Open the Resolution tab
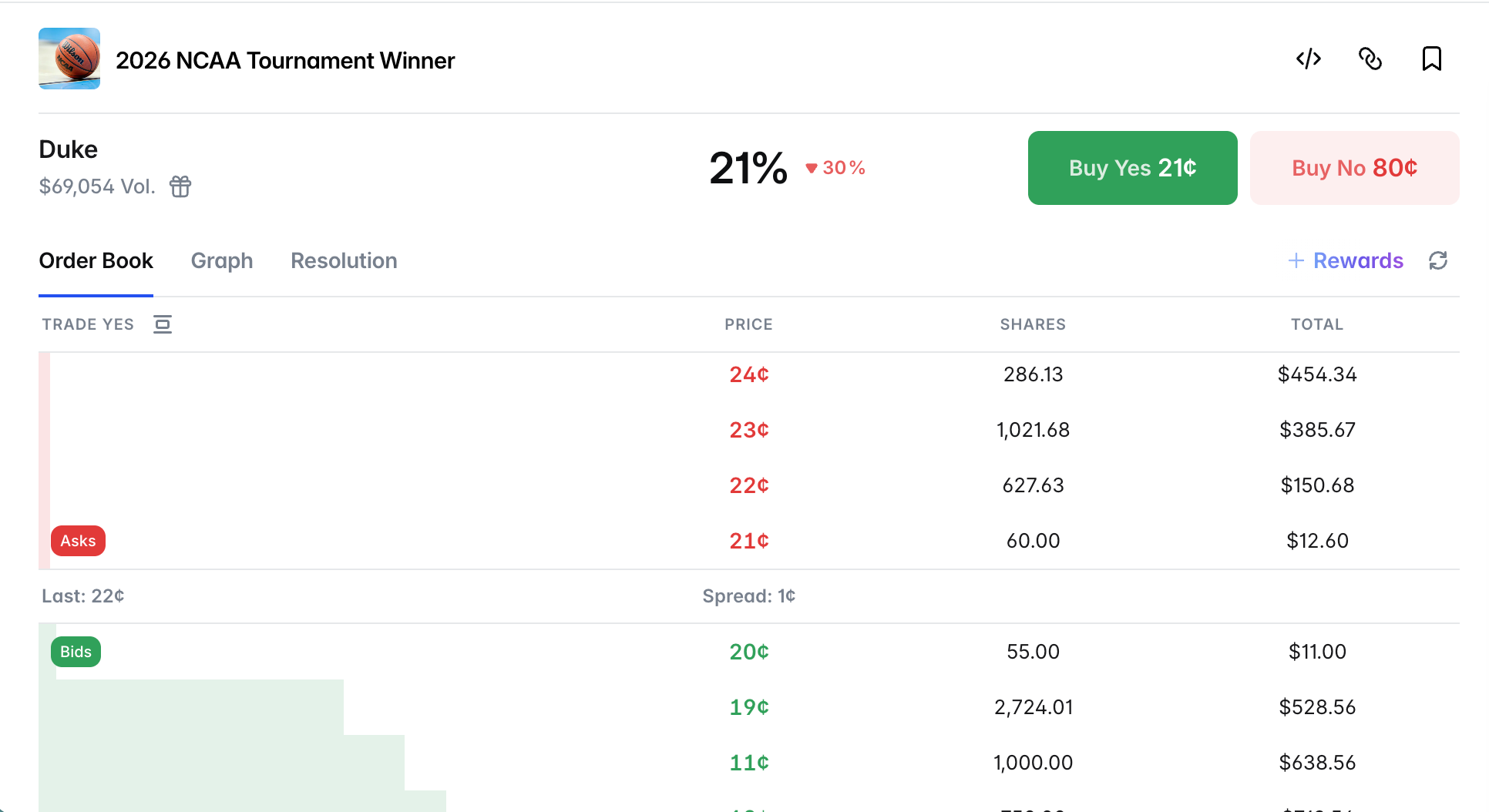The height and width of the screenshot is (812, 1489). [x=344, y=260]
